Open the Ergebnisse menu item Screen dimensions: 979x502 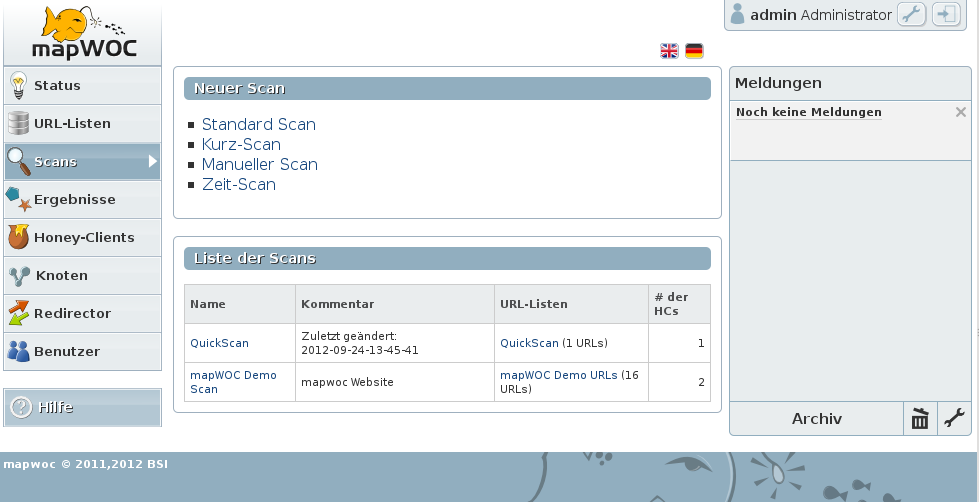pyautogui.click(x=82, y=200)
